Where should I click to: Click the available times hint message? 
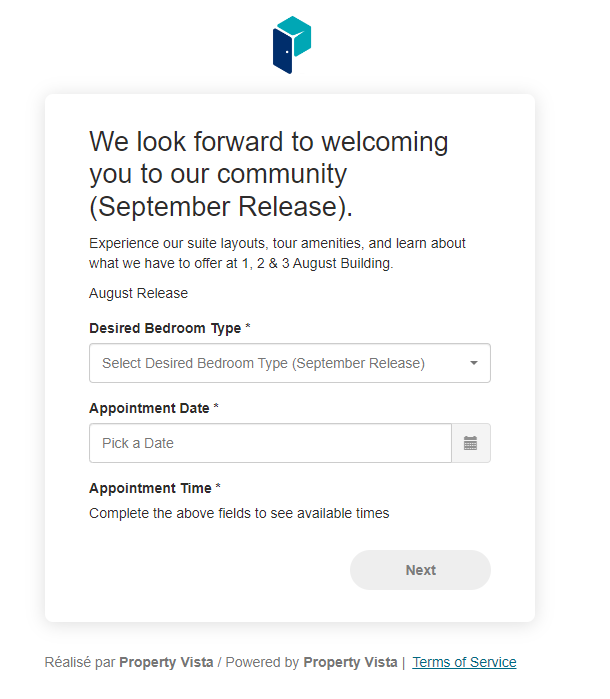(x=239, y=513)
